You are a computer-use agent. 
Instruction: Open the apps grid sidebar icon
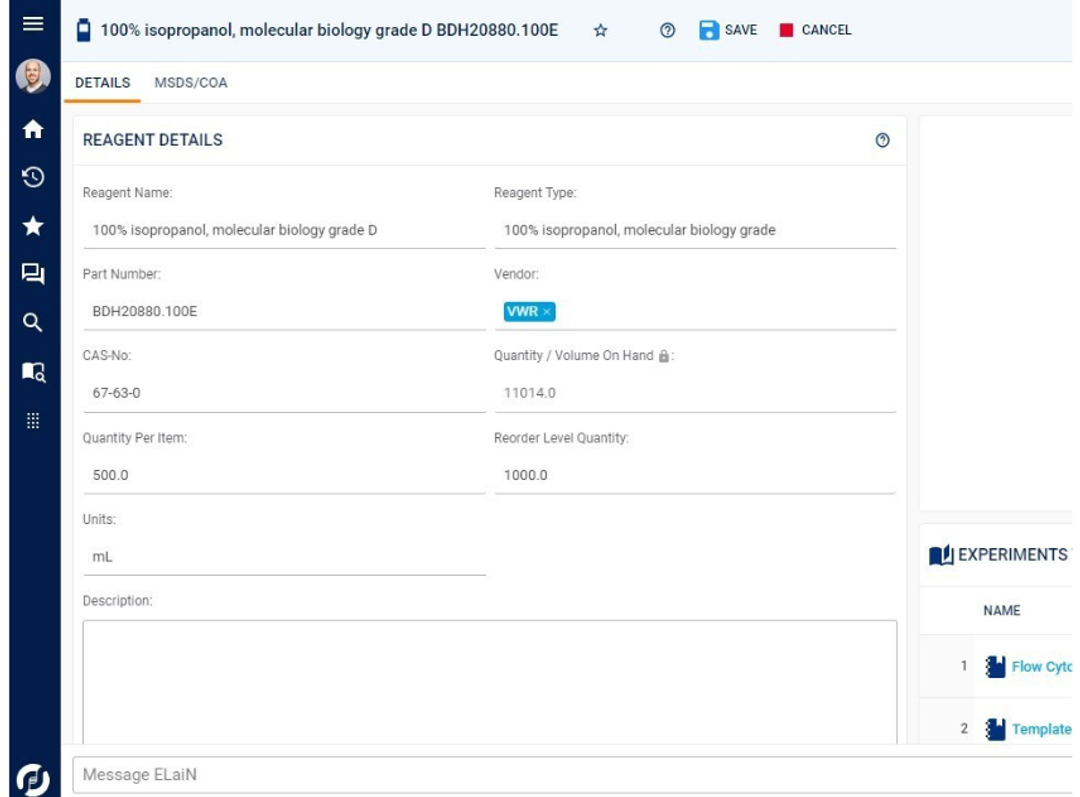click(33, 420)
